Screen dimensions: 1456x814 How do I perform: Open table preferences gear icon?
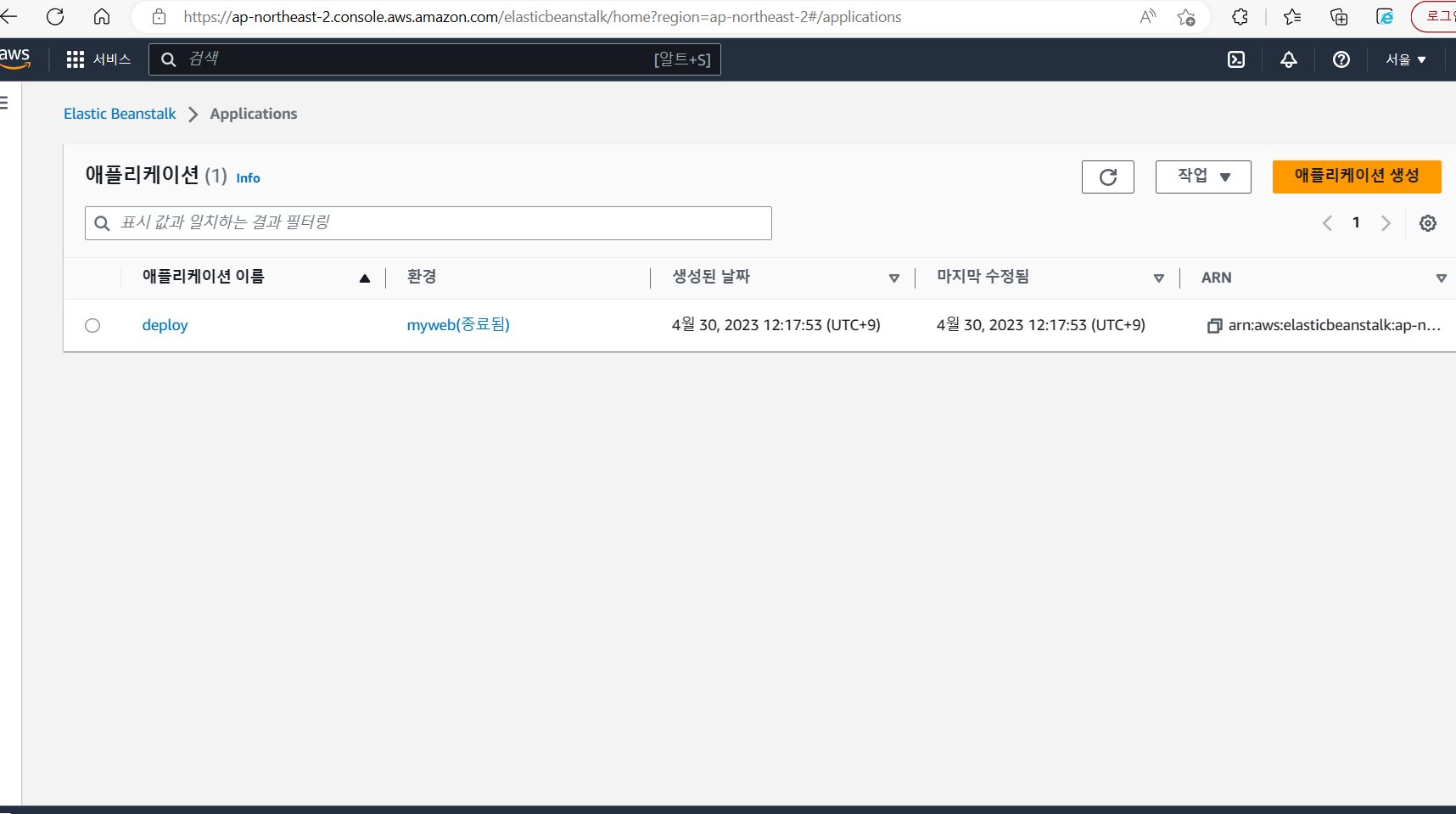tap(1428, 223)
